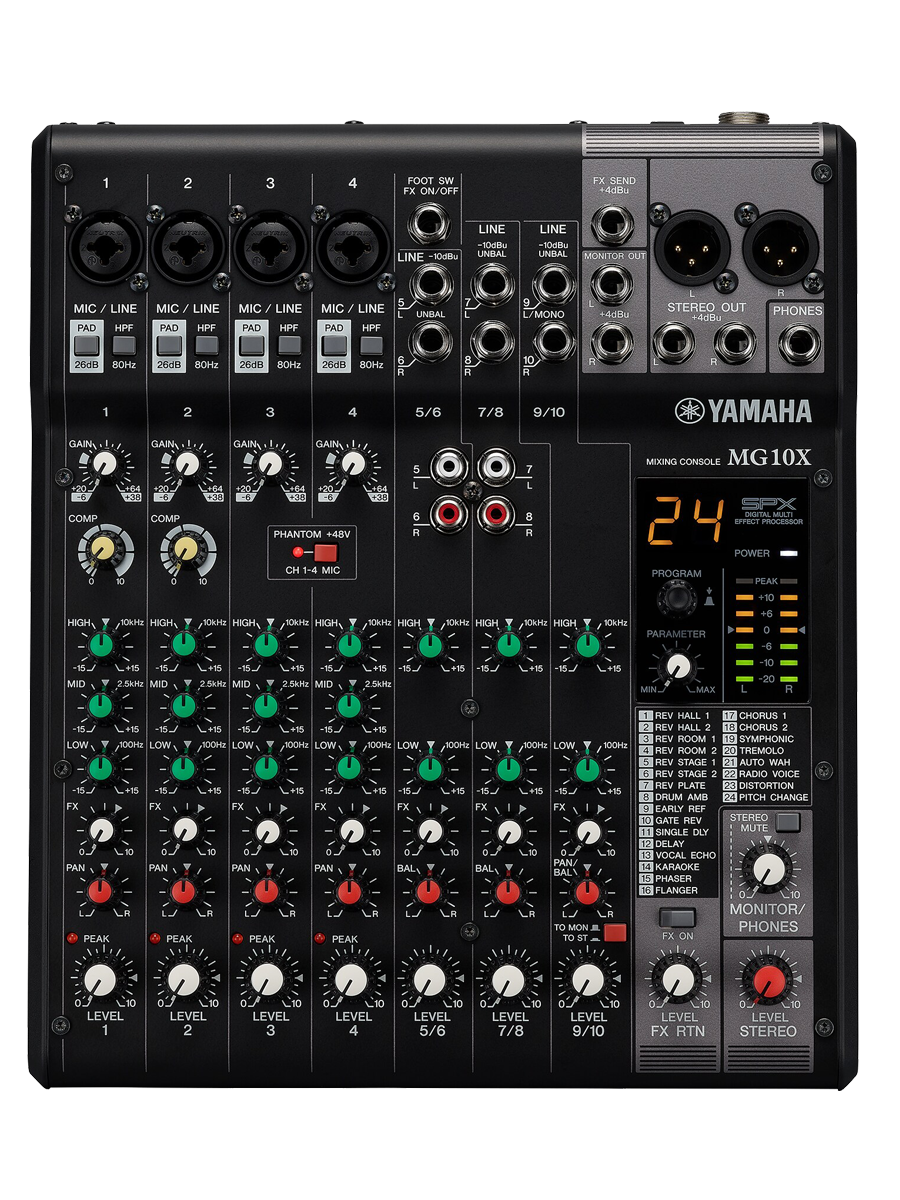Click the channel 1 red PEAK indicator
Screen dimensions: 900x1200
point(72,938)
